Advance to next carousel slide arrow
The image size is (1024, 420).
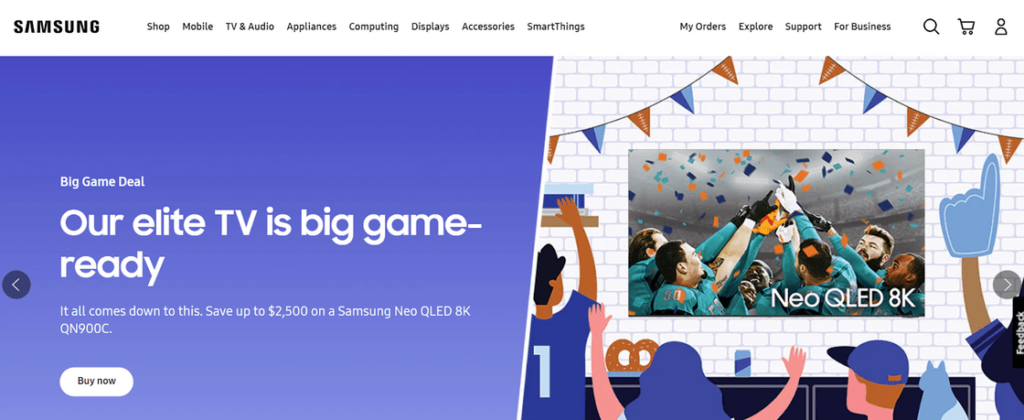(1007, 285)
